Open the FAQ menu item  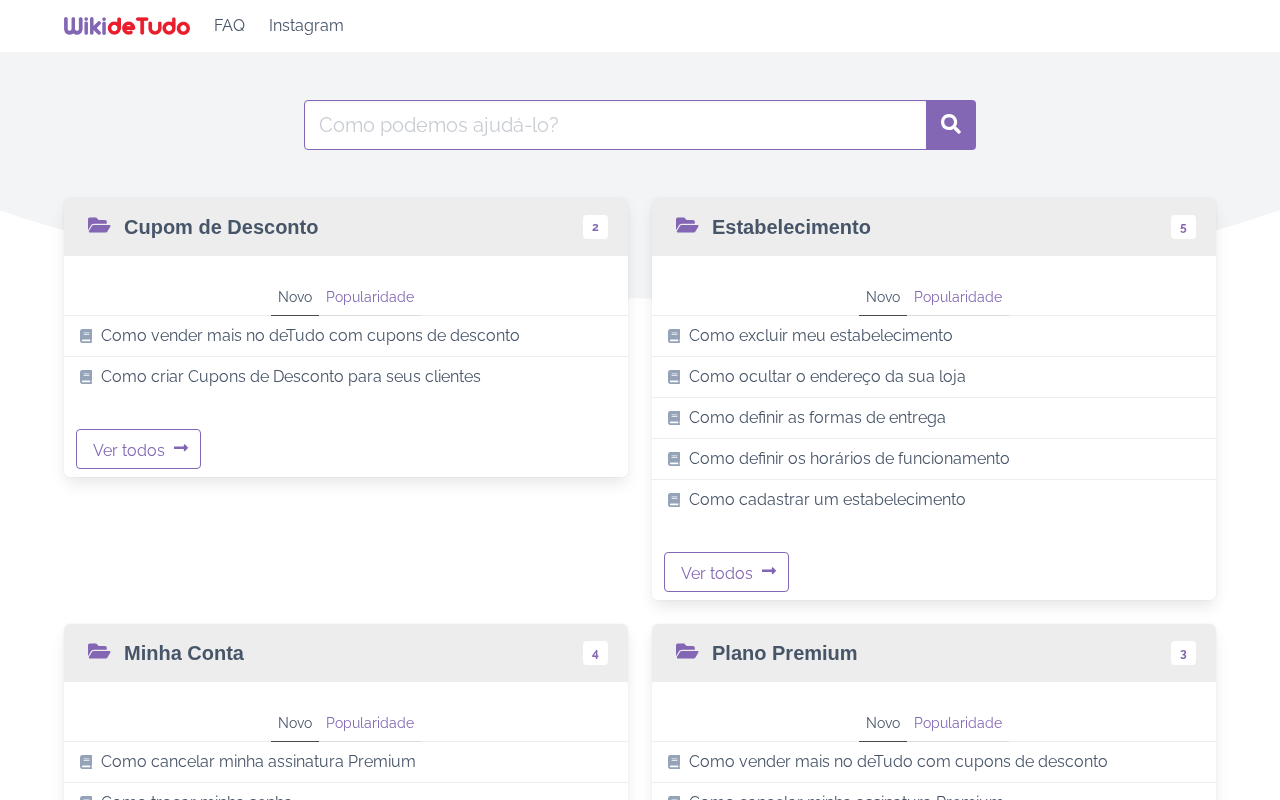pos(229,26)
